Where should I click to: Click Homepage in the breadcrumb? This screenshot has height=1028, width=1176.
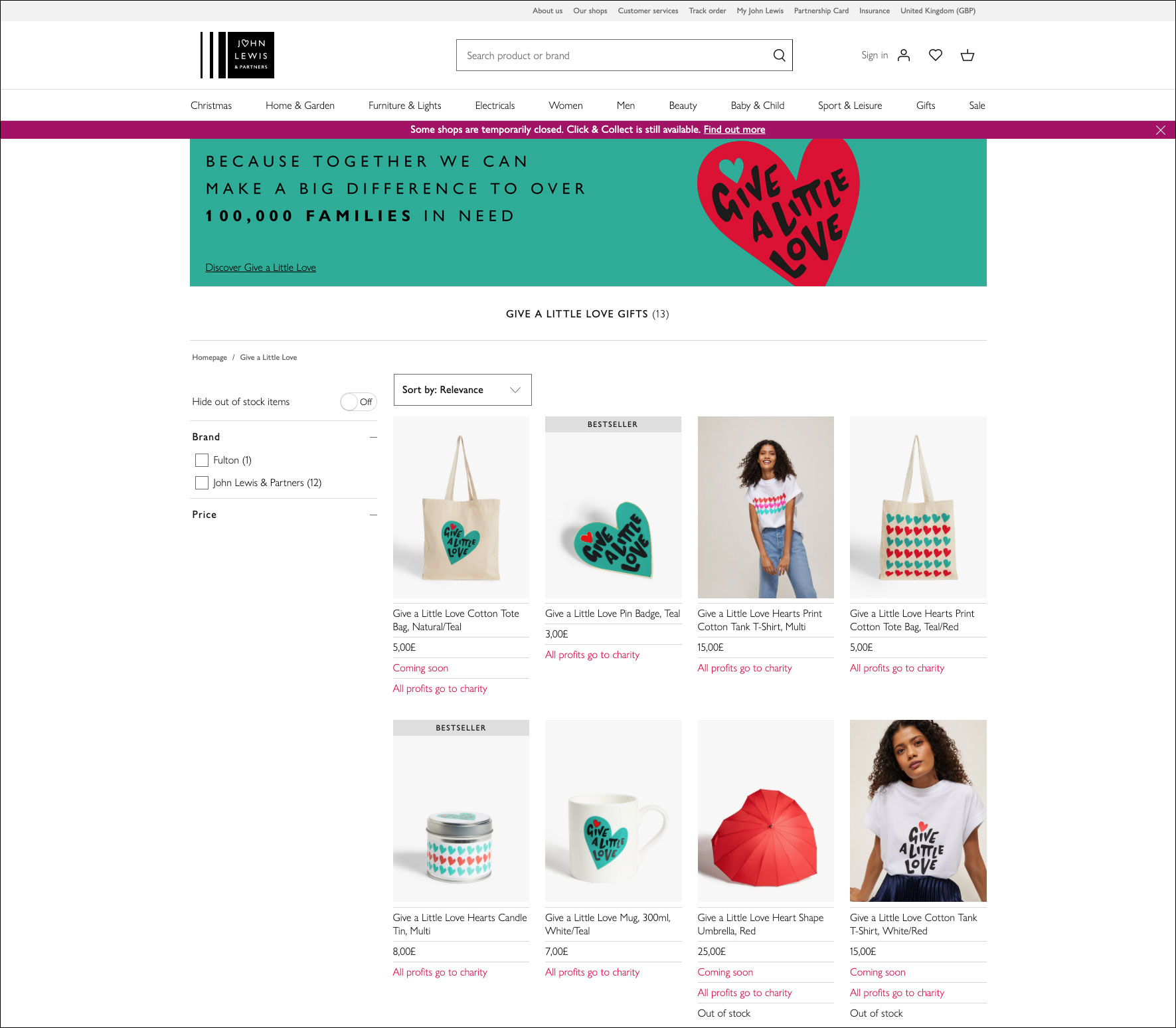pos(209,357)
